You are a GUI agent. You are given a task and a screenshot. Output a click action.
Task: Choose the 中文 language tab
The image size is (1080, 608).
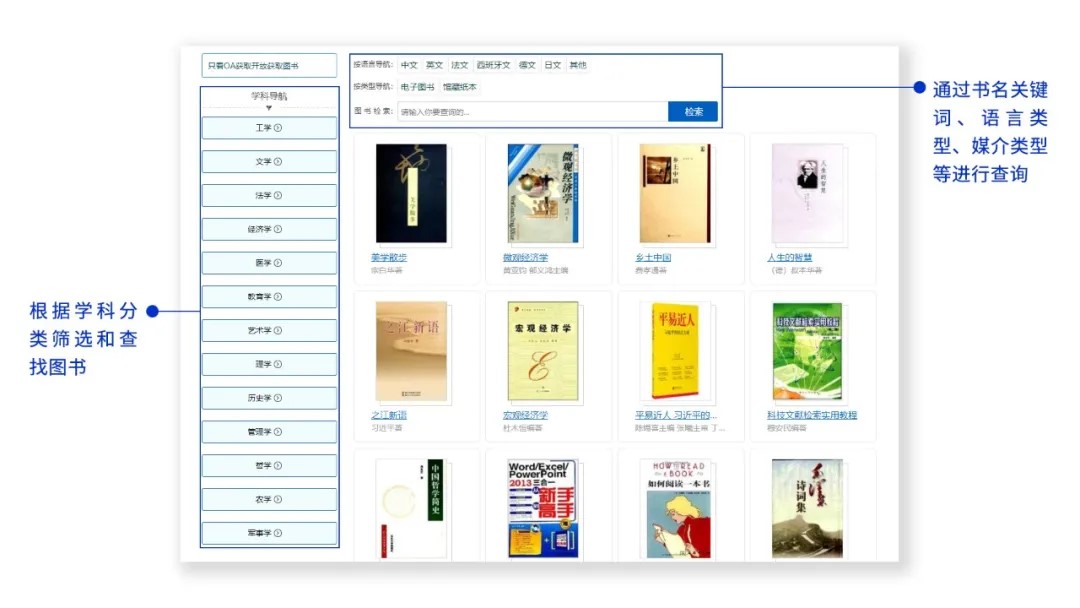[x=409, y=65]
